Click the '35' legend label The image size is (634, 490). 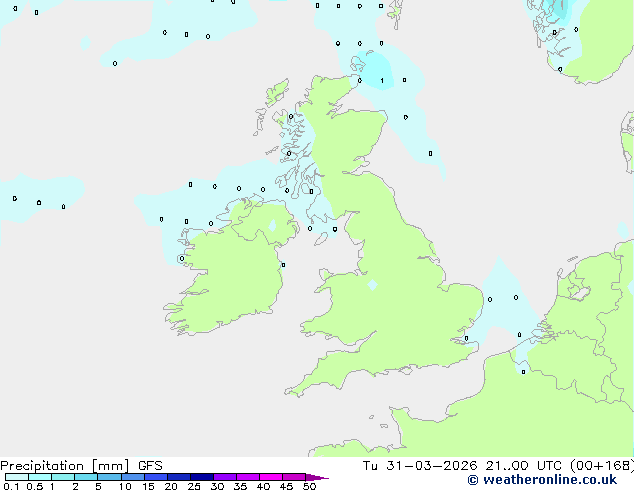240,486
